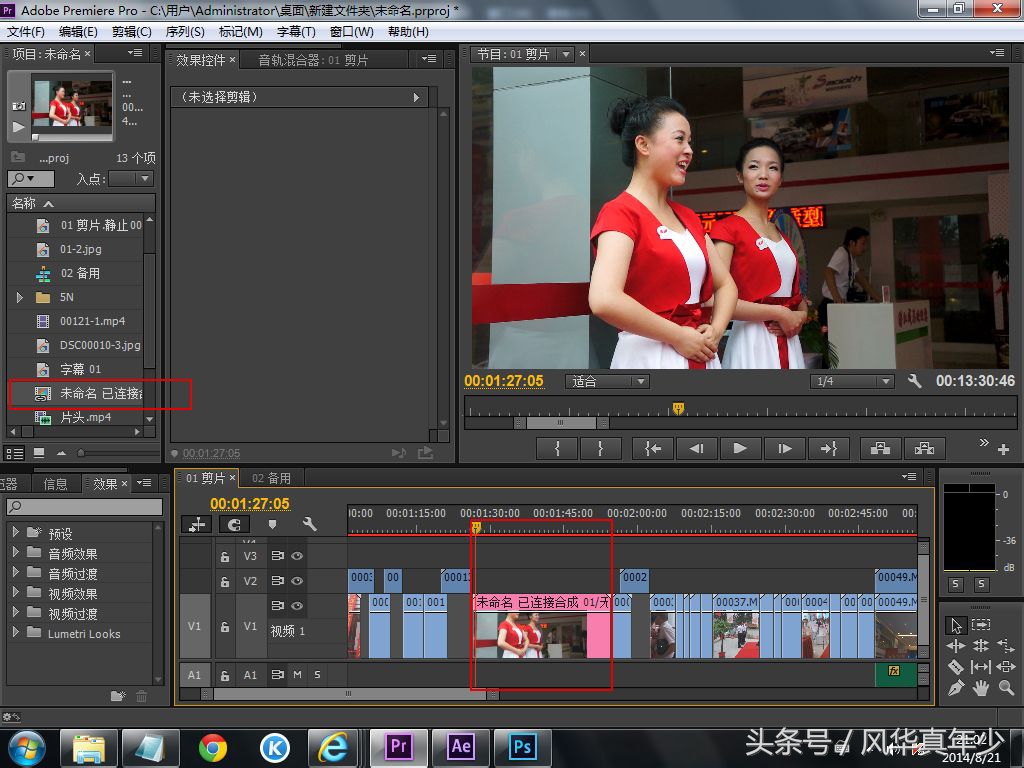Click the Lift button in Program monitor
Image resolution: width=1024 pixels, height=768 pixels.
(880, 449)
